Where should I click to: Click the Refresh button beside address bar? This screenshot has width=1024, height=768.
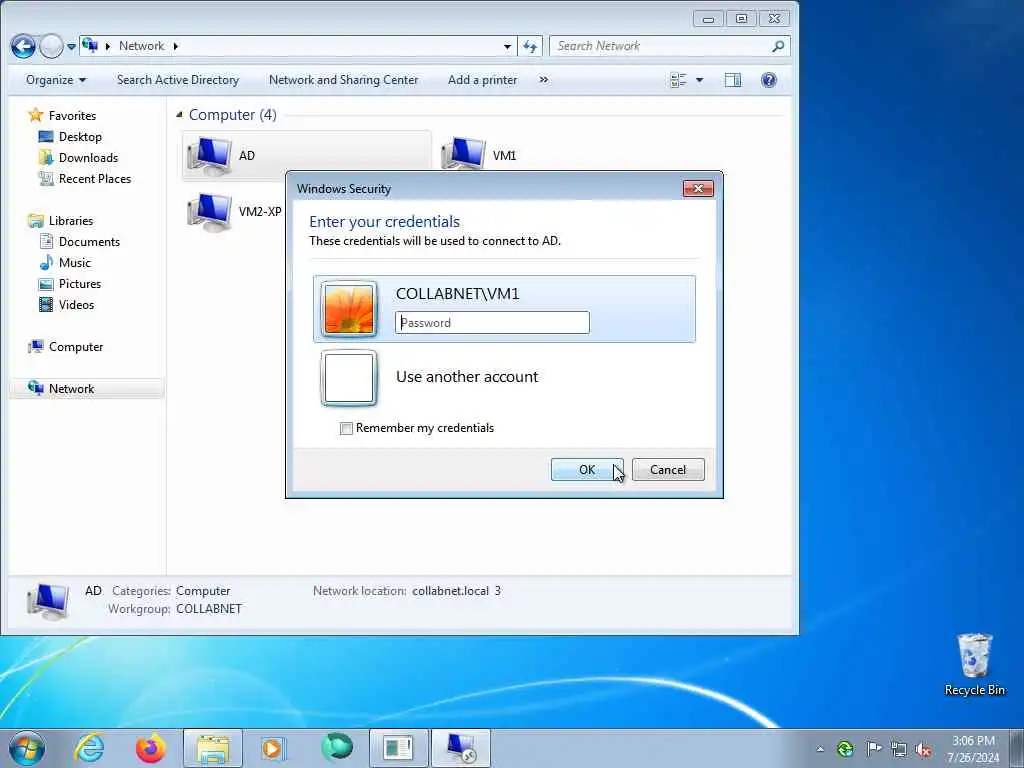pyautogui.click(x=530, y=46)
